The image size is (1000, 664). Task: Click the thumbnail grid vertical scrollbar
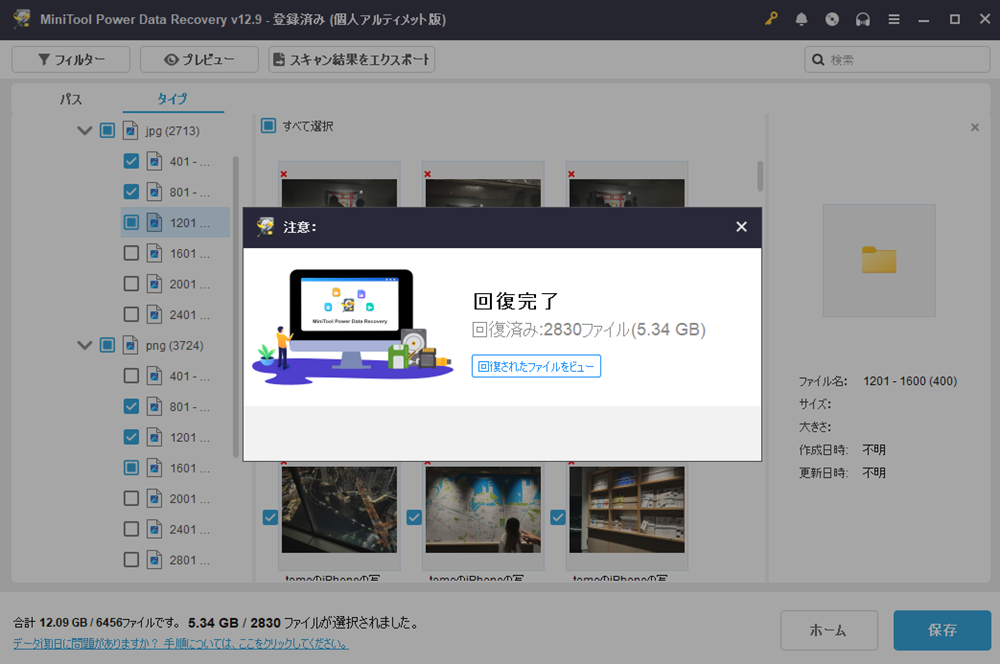pos(760,176)
